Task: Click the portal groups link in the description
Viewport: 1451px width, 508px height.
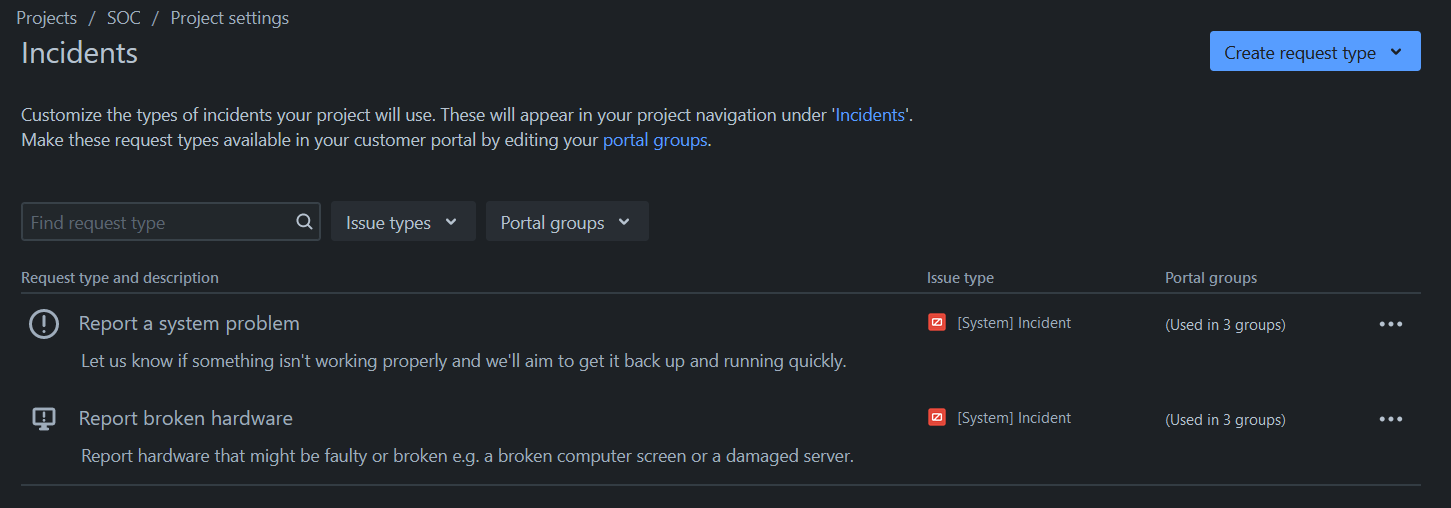Action: click(654, 141)
